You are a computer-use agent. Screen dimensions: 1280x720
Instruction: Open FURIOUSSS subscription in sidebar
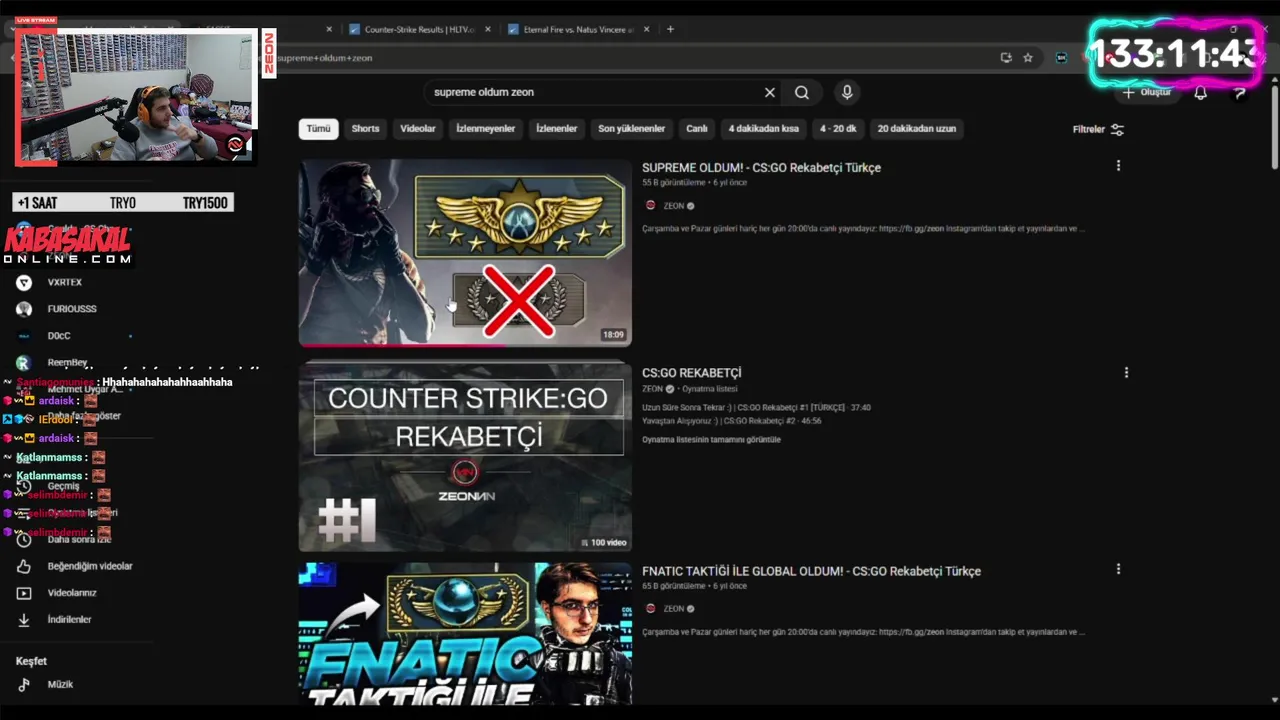coord(72,309)
